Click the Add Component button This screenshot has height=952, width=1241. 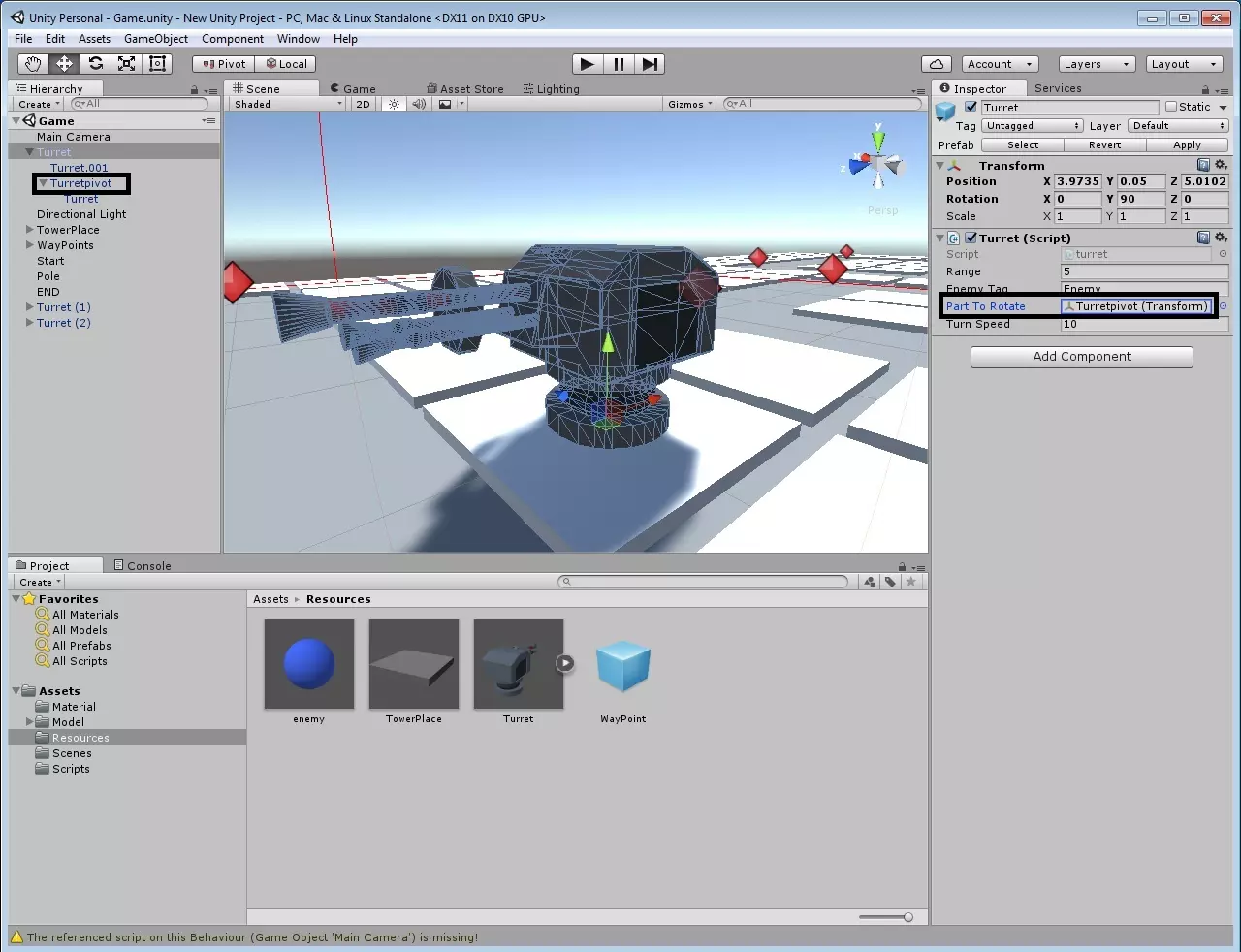point(1081,357)
